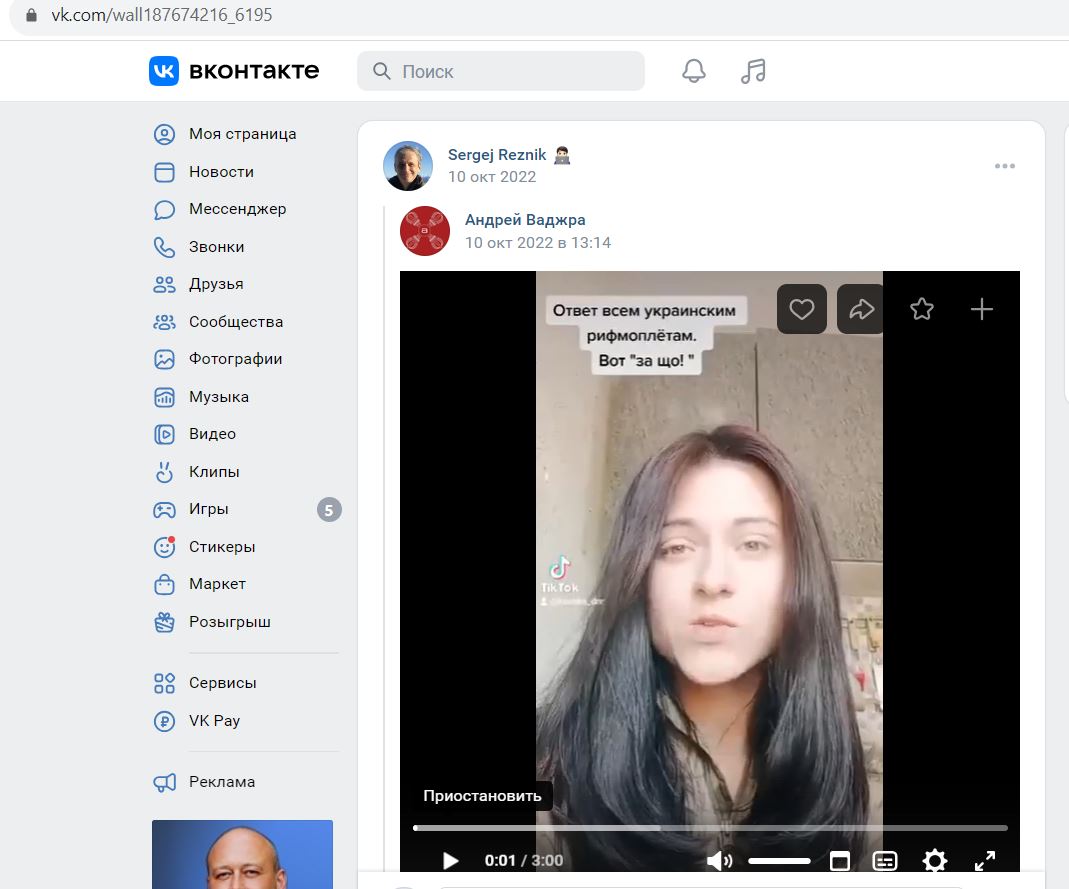Viewport: 1069px width, 889px height.
Task: Click the Музыка sidebar icon
Action: [164, 397]
